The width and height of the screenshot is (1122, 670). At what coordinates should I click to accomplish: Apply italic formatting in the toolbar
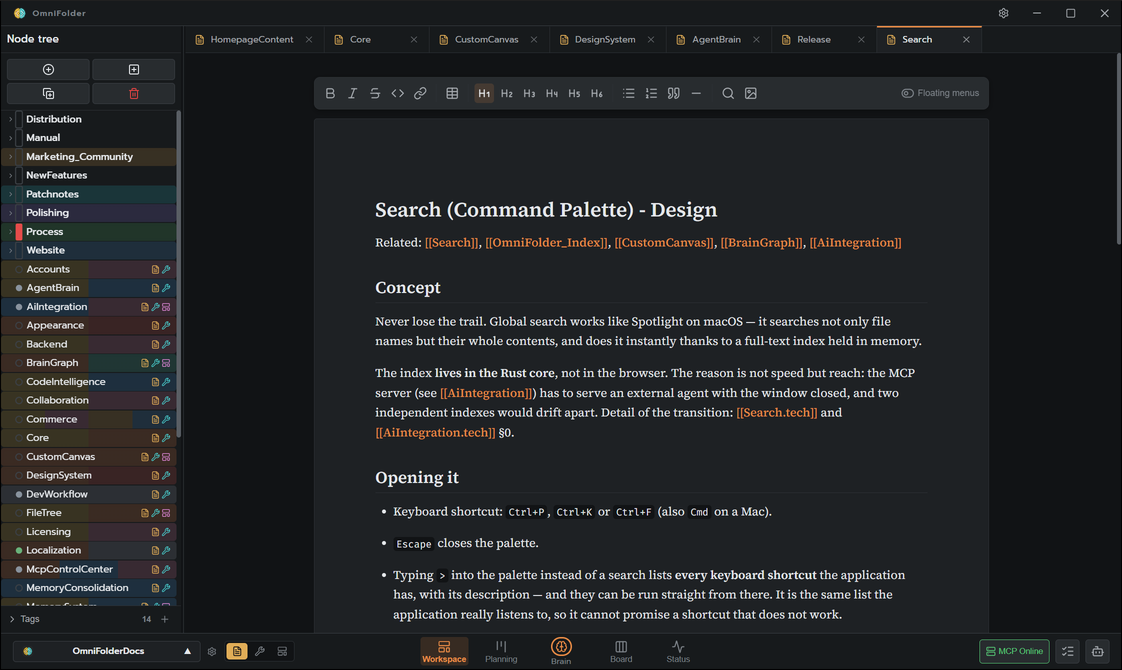tap(352, 93)
